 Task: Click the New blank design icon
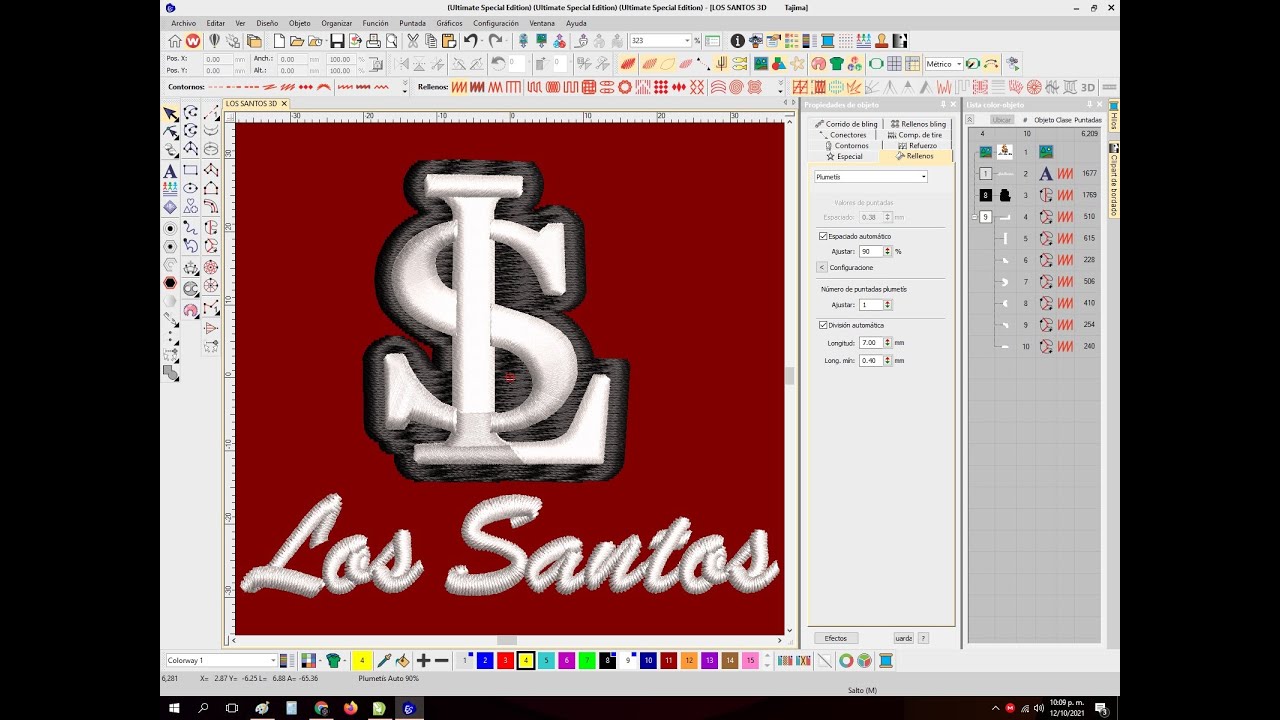click(x=280, y=41)
